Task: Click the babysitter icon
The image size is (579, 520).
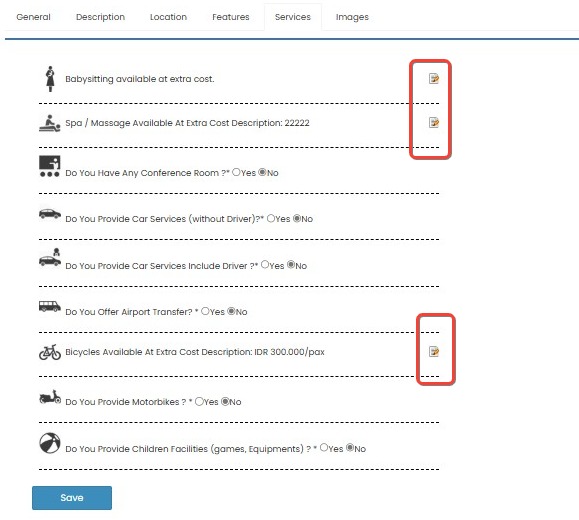Action: point(50,79)
